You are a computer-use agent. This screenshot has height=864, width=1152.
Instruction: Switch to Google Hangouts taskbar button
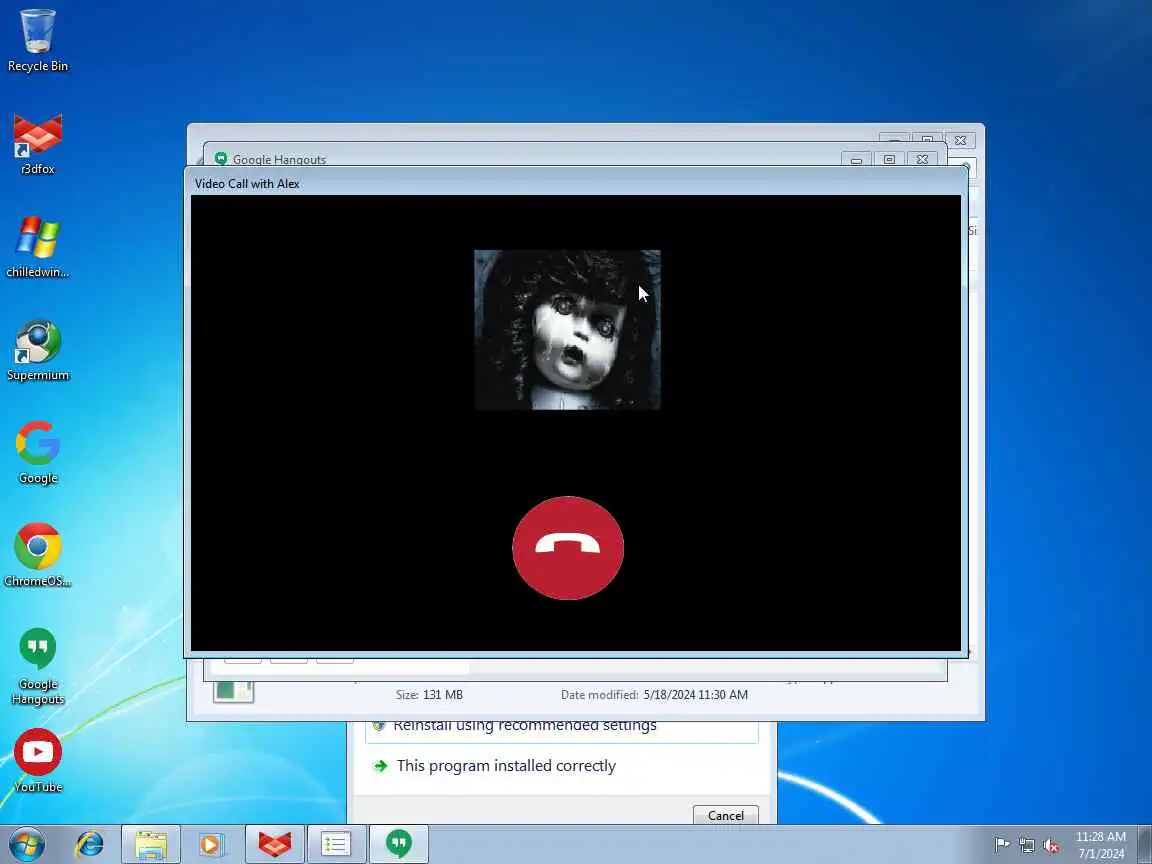398,844
